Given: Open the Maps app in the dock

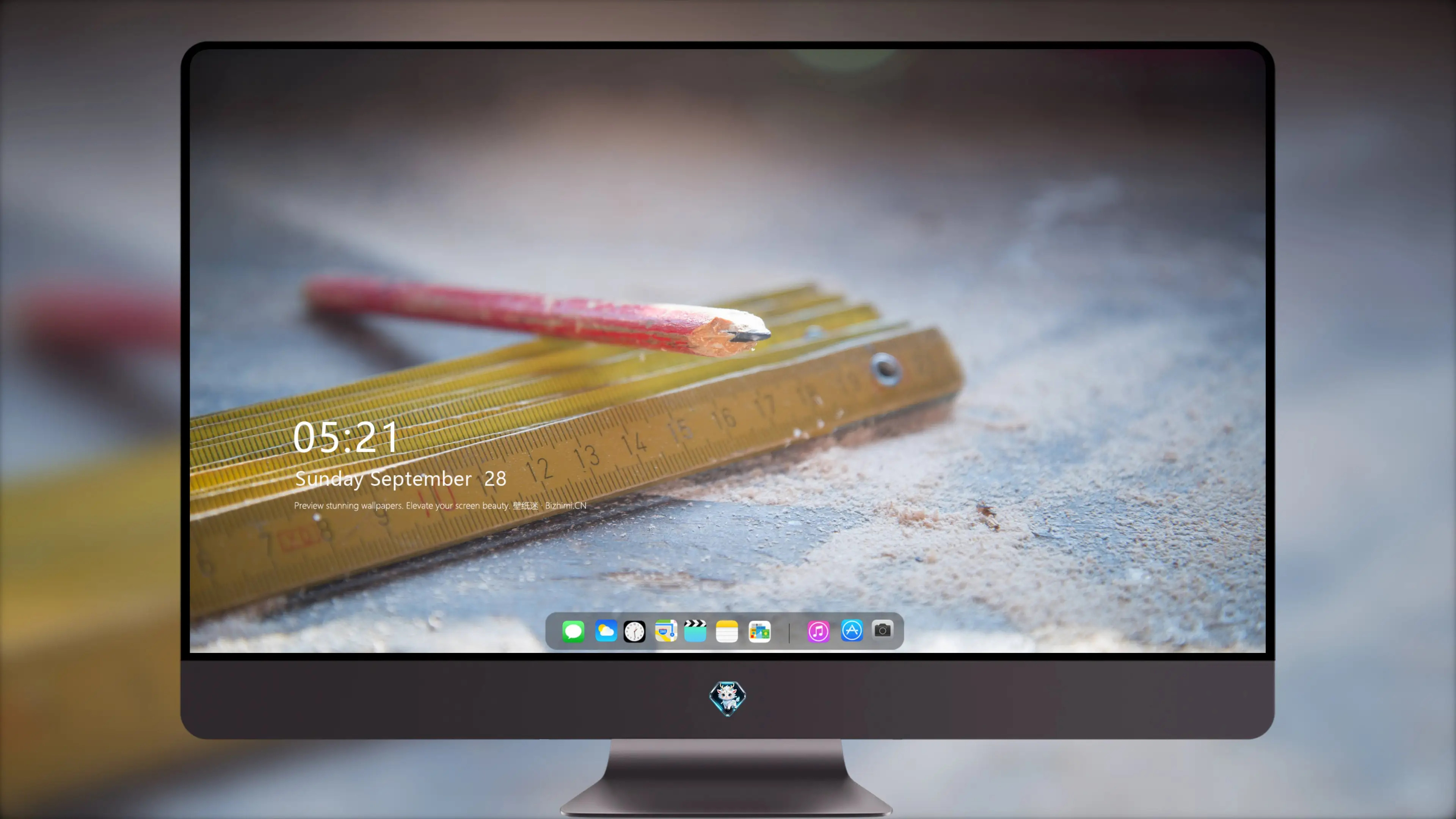Looking at the screenshot, I should point(666,631).
